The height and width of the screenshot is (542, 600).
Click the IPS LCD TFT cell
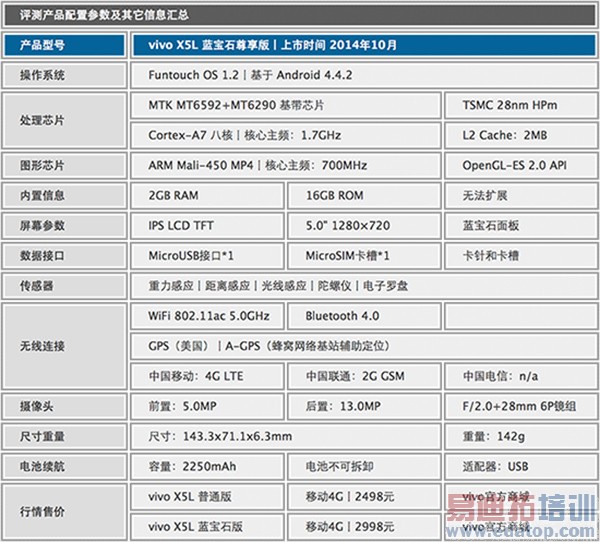pos(207,226)
